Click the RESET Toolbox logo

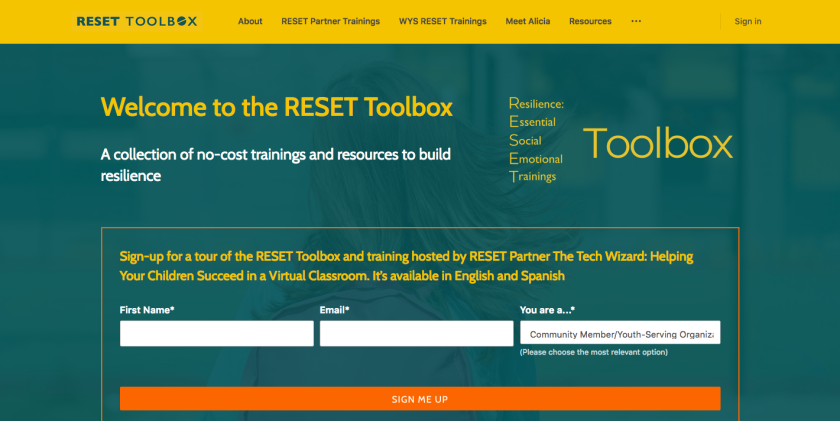pyautogui.click(x=137, y=21)
